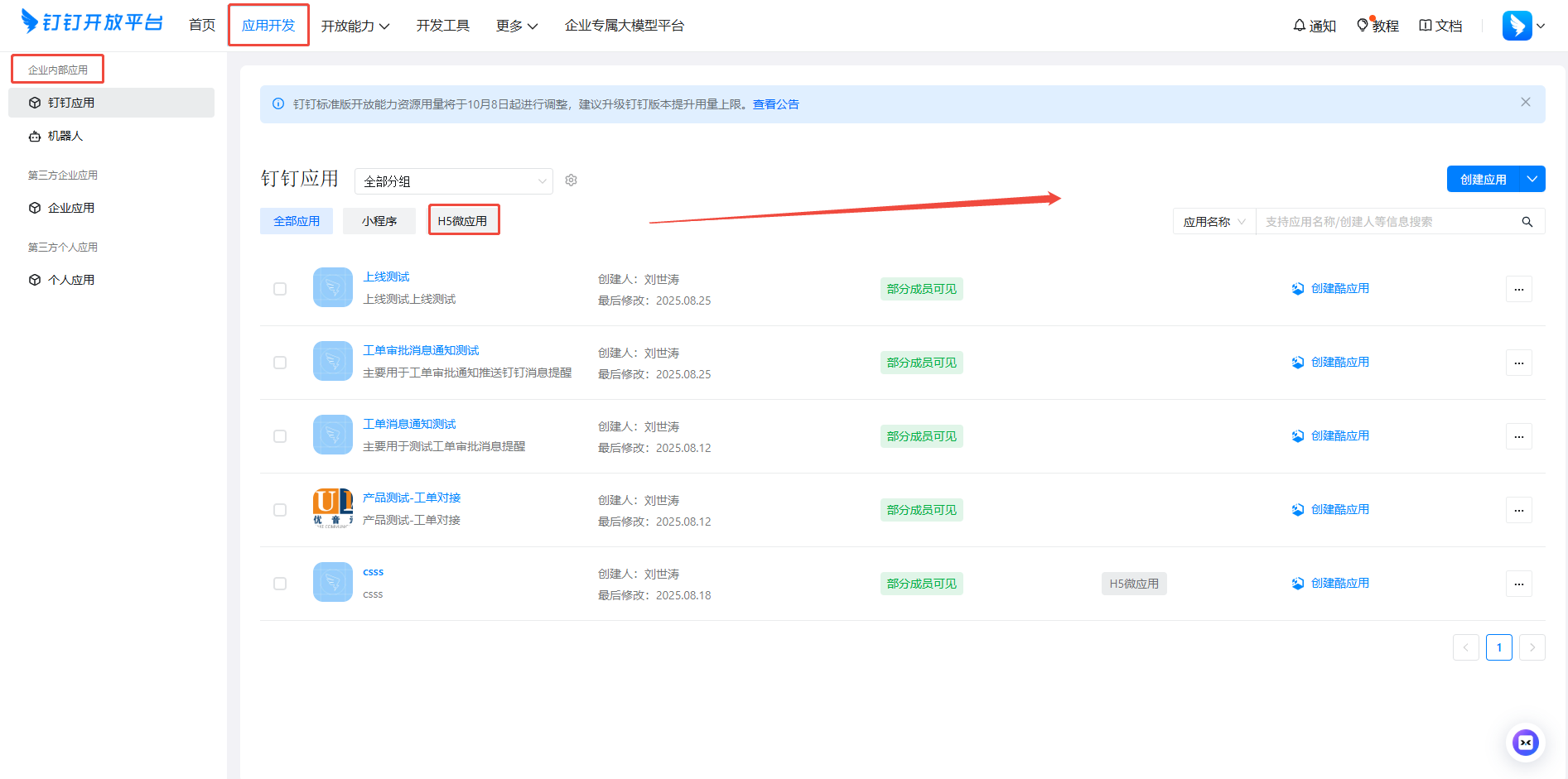Tick the checkbox for 产品测试-工单对接
The image size is (1568, 779).
[280, 510]
